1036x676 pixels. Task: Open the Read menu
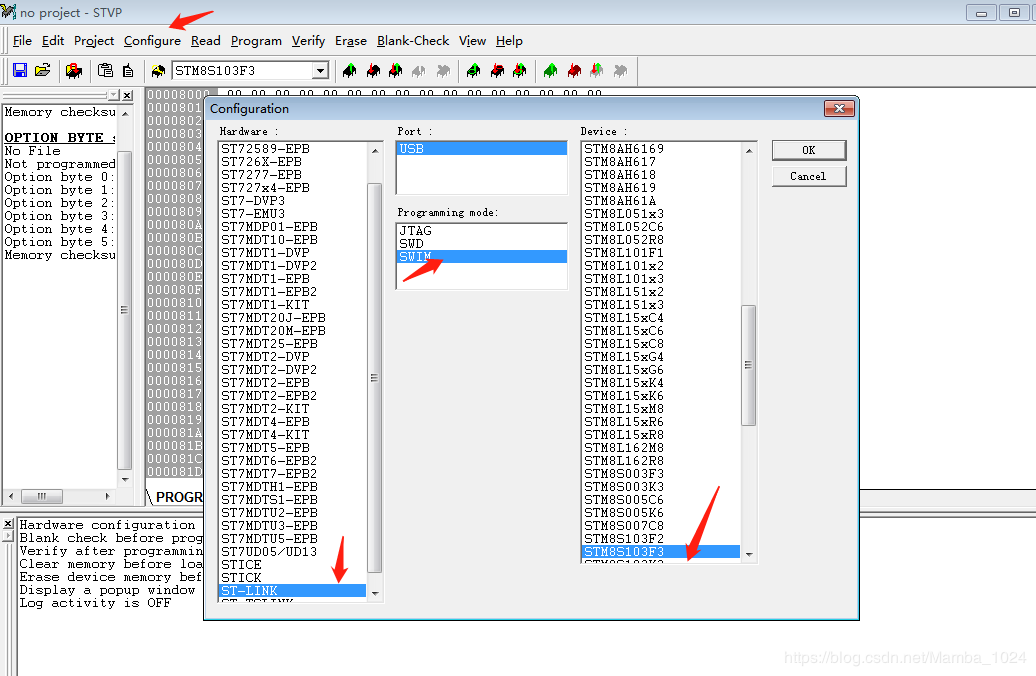click(x=205, y=41)
